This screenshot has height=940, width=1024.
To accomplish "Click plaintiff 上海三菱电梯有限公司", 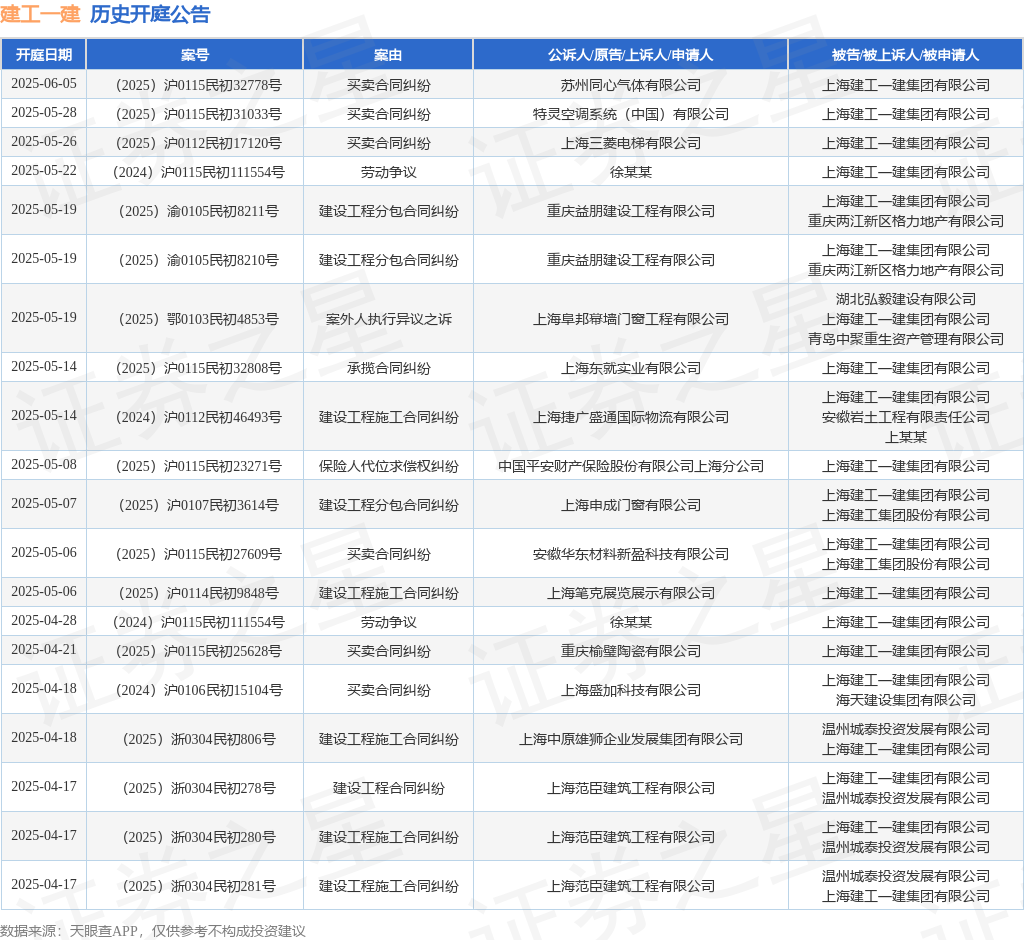I will point(630,143).
